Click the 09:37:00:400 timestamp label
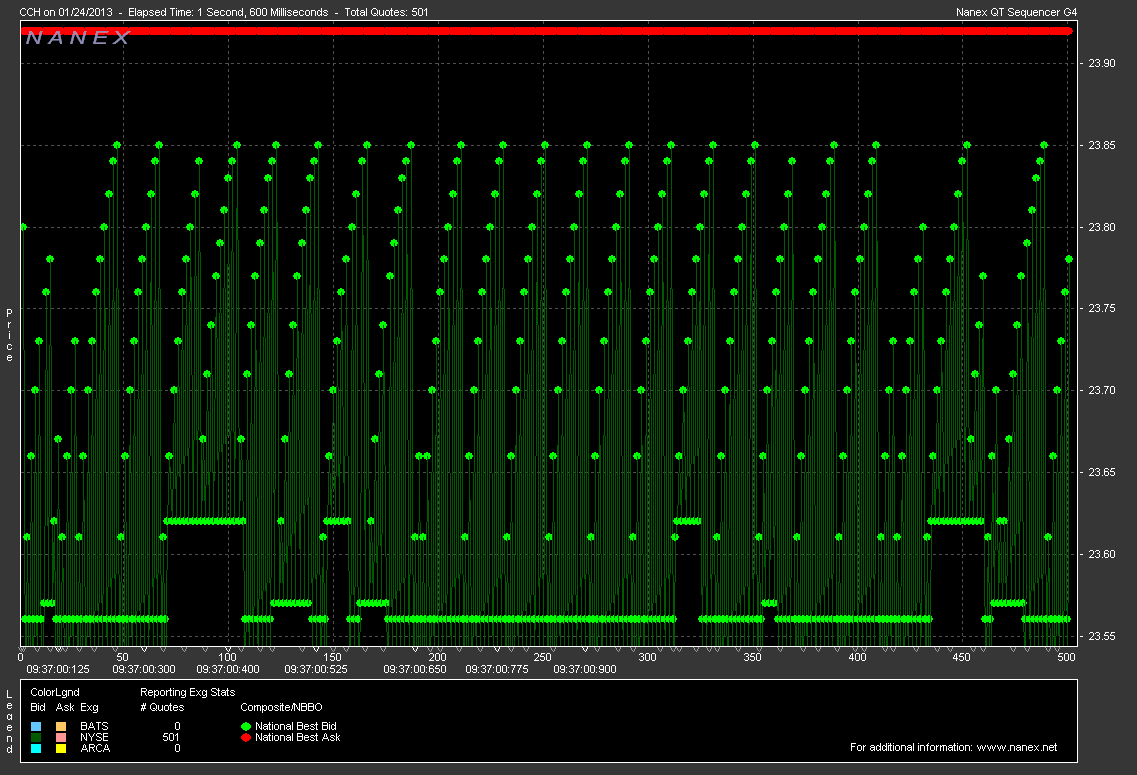The image size is (1137, 775). click(x=228, y=669)
